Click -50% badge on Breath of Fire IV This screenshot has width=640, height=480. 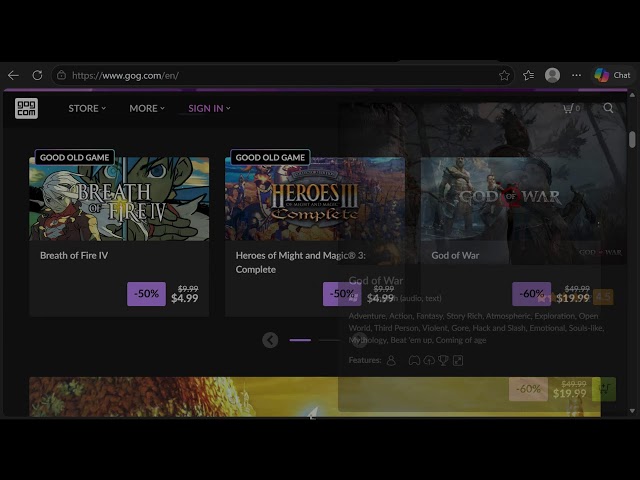coord(147,294)
